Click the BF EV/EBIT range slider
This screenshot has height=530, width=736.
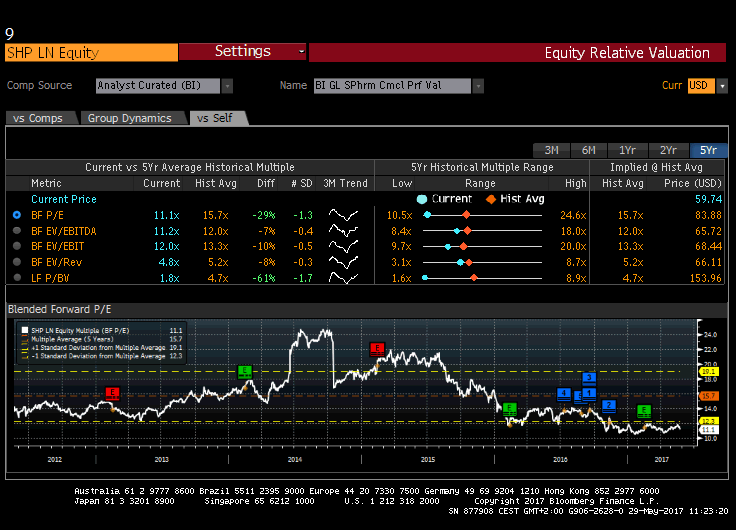(x=483, y=246)
